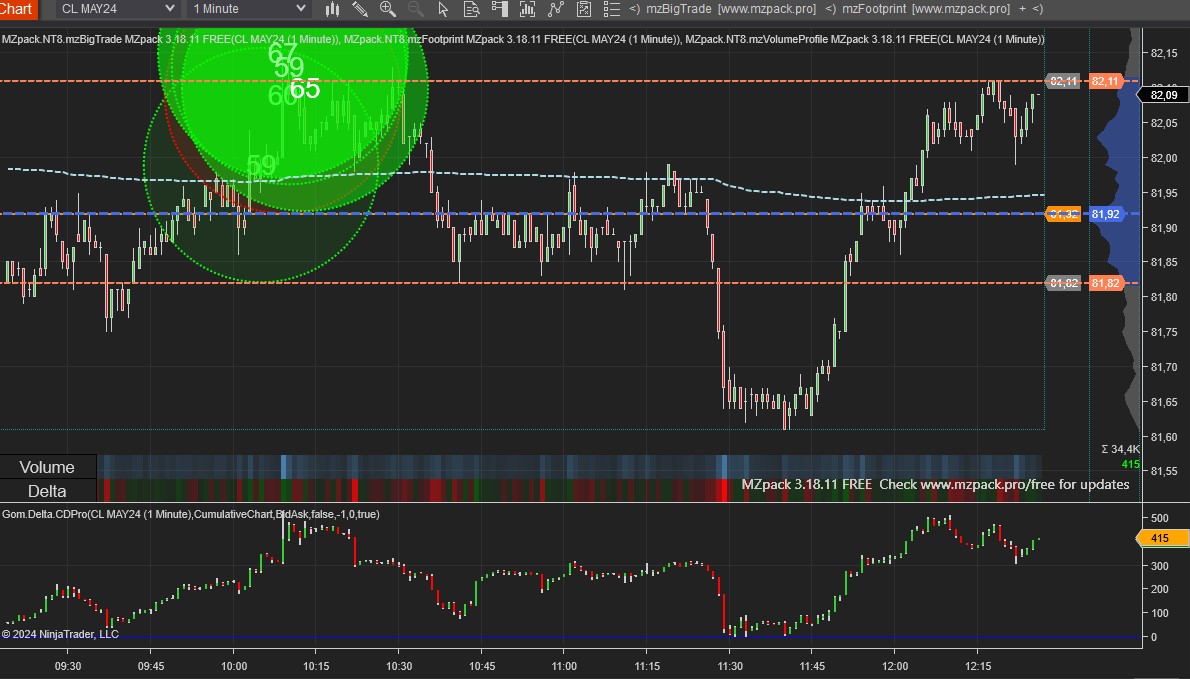Screen dimensions: 1190x679
Task: Click the blue 81,92 price level label
Action: [1105, 214]
